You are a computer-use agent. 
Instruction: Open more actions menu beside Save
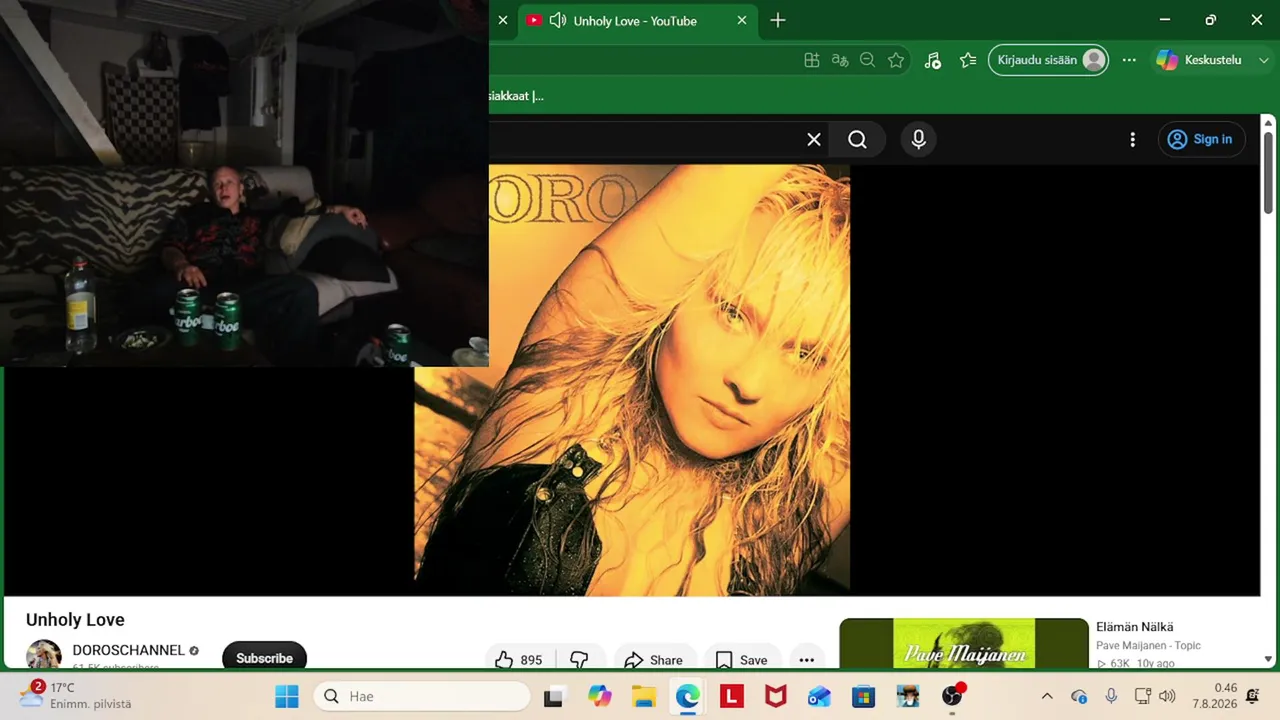(x=807, y=660)
